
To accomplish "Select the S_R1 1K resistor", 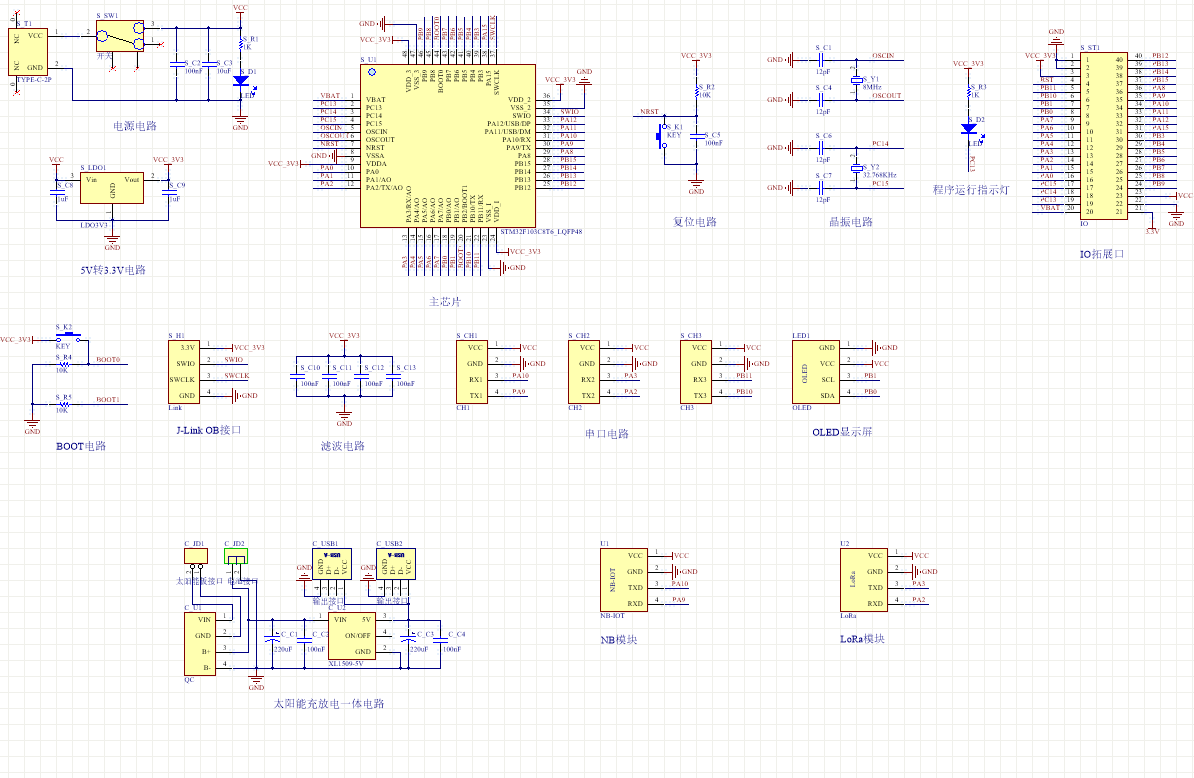I will 241,43.
